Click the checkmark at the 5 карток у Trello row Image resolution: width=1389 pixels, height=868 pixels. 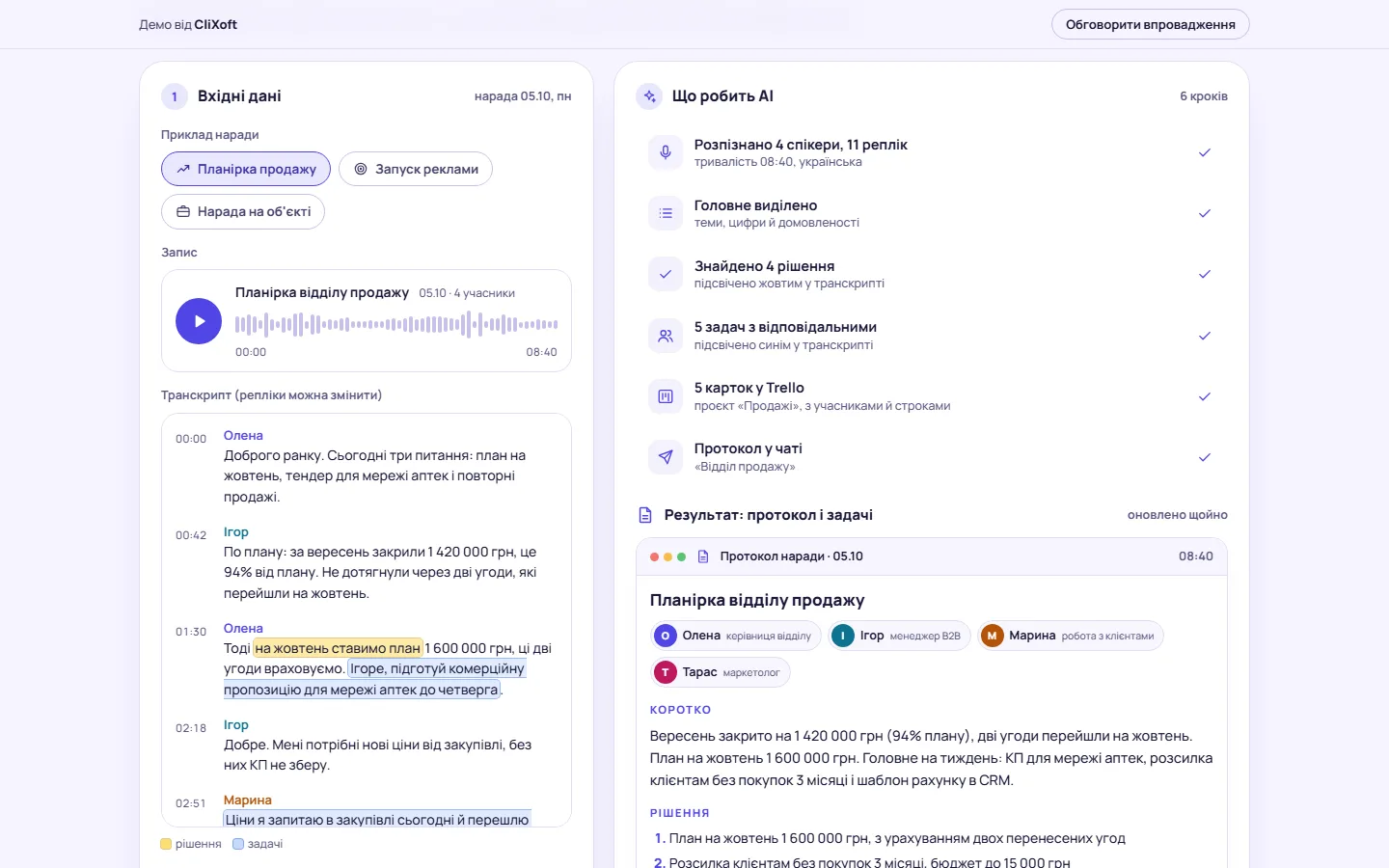1205,396
